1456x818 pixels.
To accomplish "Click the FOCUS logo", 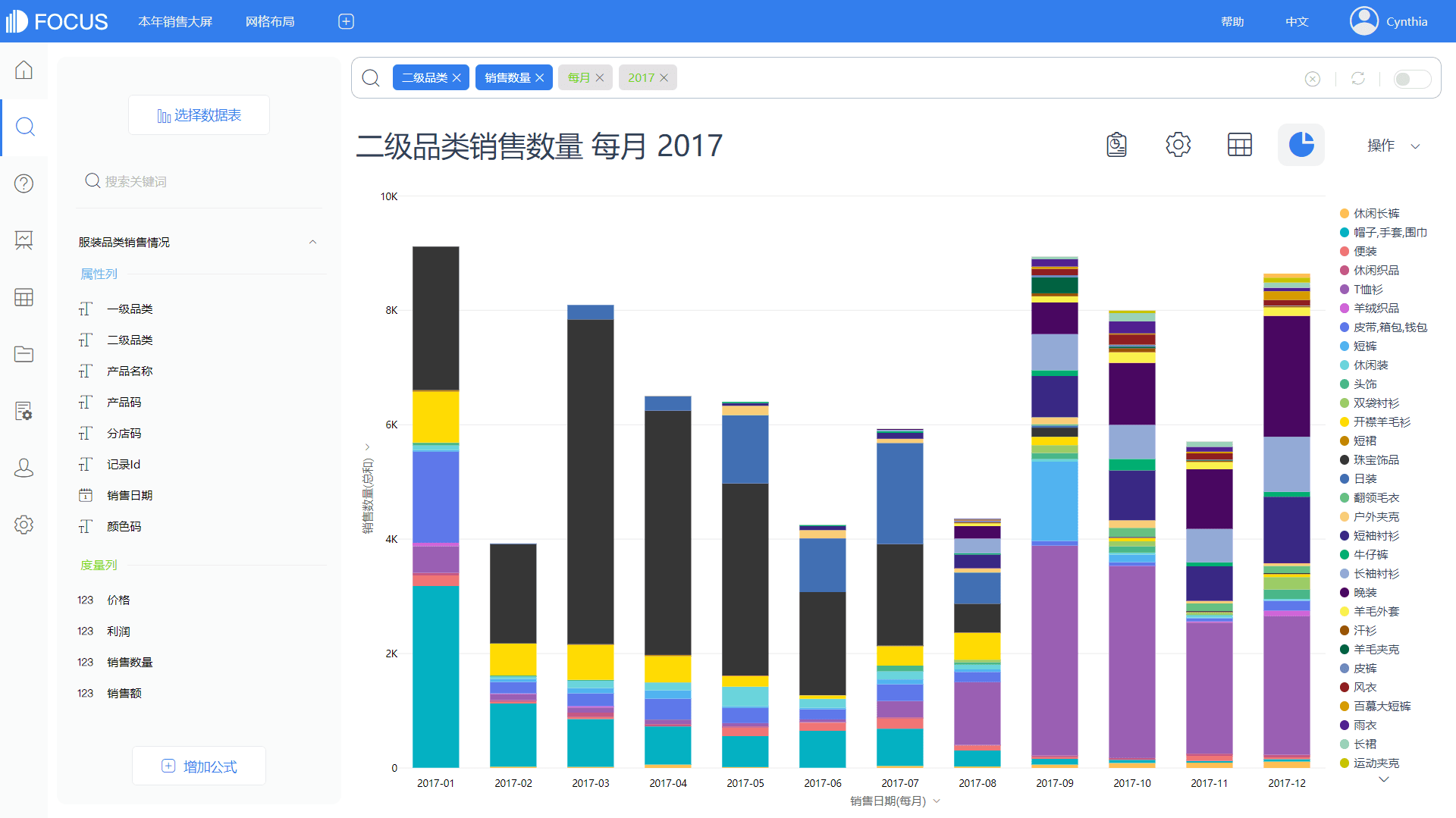I will click(x=57, y=21).
